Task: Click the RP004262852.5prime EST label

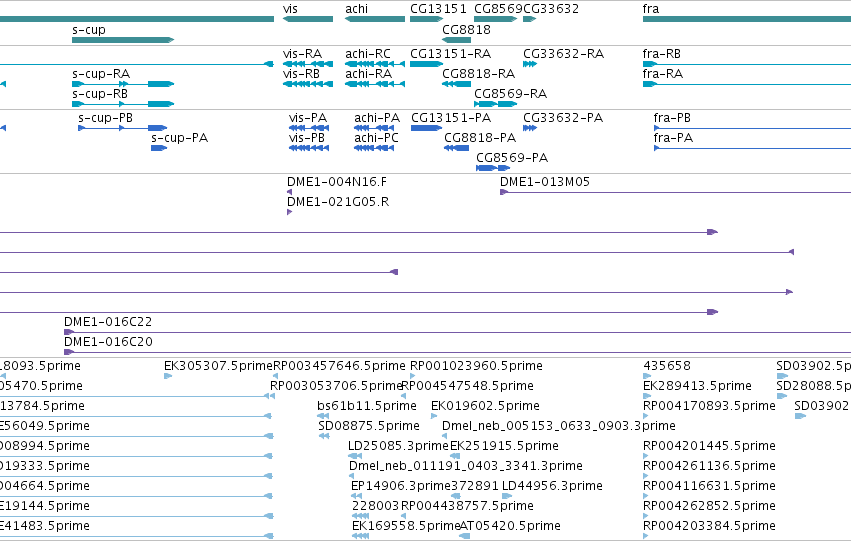Action: click(709, 506)
